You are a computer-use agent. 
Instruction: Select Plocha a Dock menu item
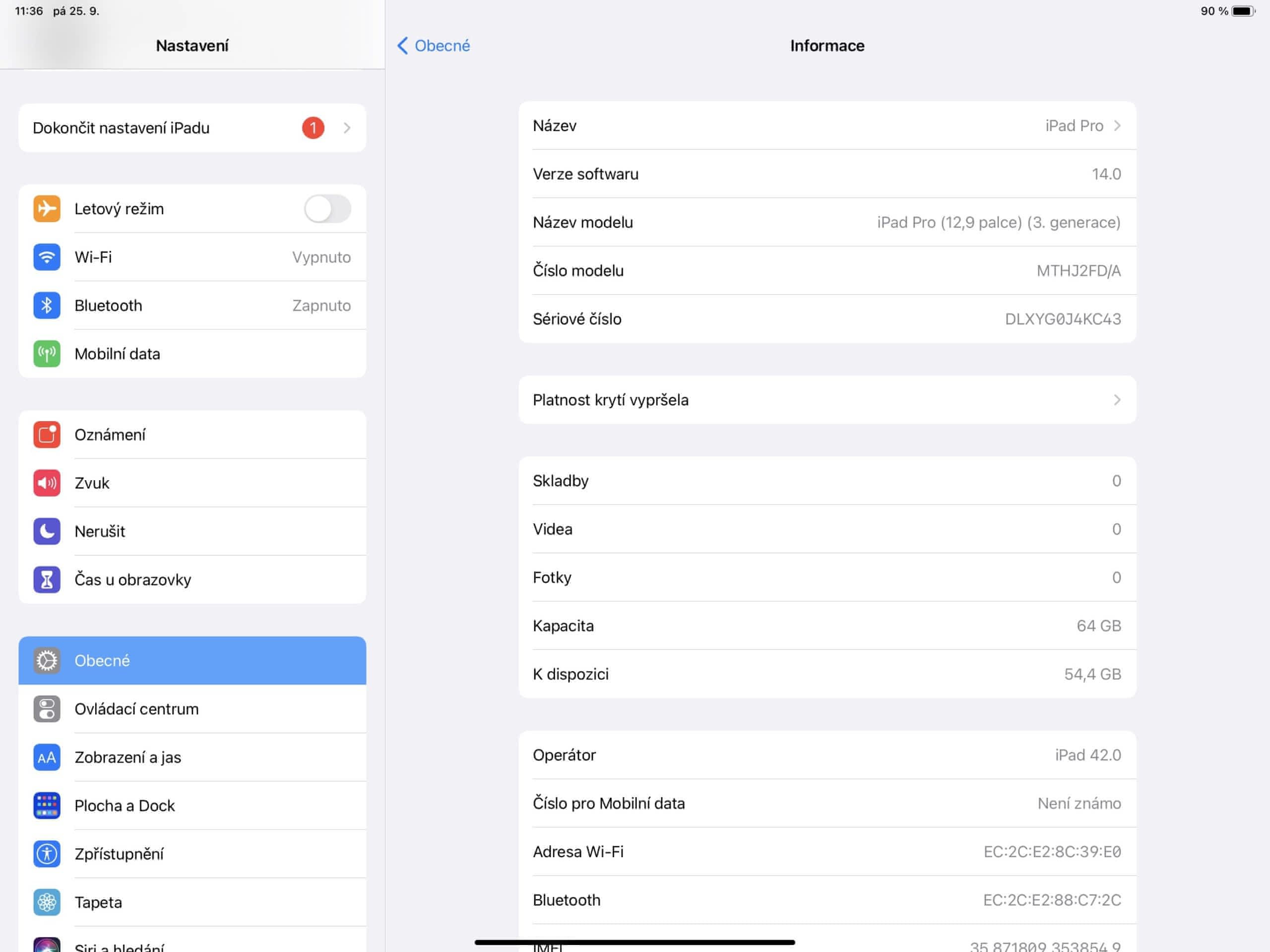click(x=125, y=806)
